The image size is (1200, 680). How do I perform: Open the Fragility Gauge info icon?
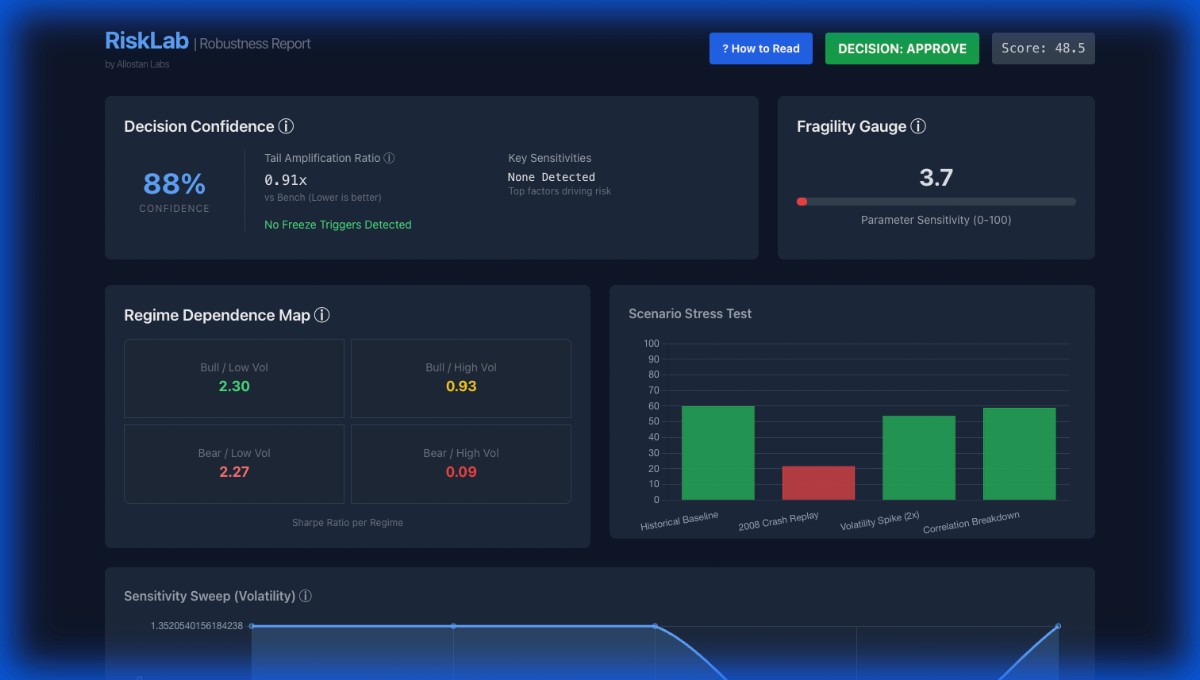click(x=918, y=127)
